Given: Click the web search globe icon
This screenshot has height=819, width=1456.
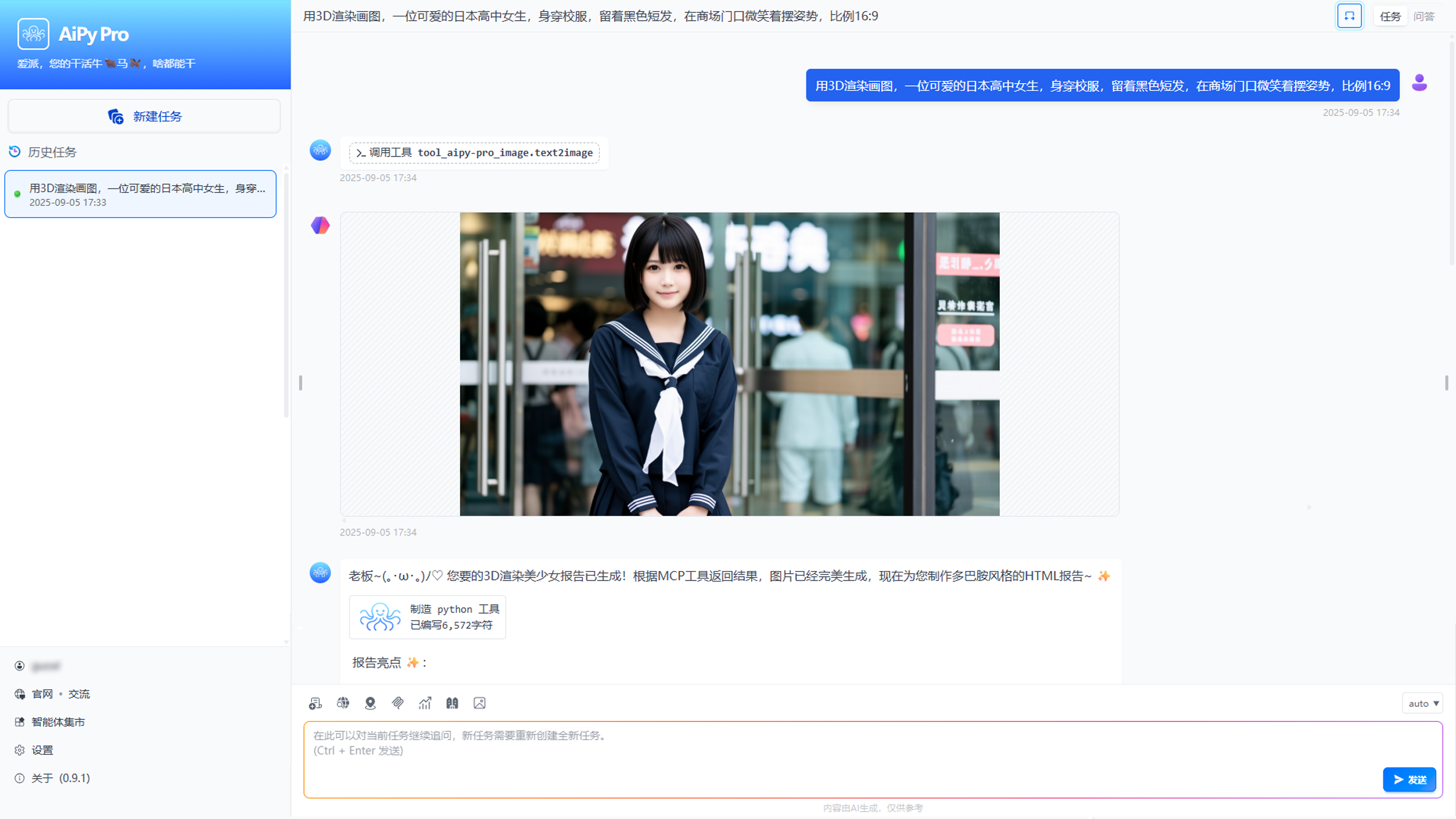Looking at the screenshot, I should click(x=343, y=703).
